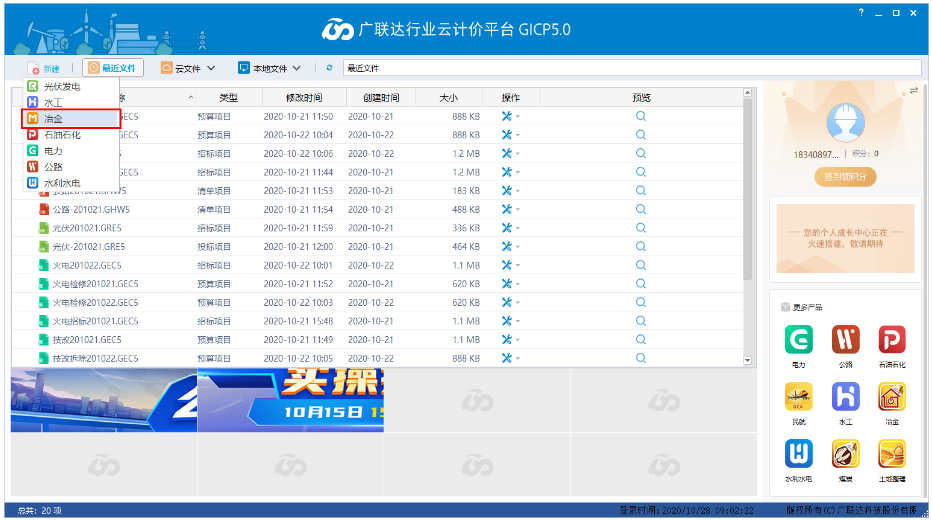
Task: Preview 公路-201021.GHW5 with its magnifier icon
Action: pyautogui.click(x=641, y=209)
